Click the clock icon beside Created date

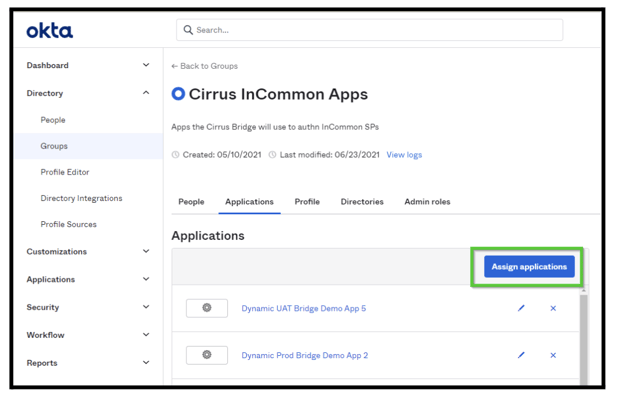pyautogui.click(x=175, y=155)
